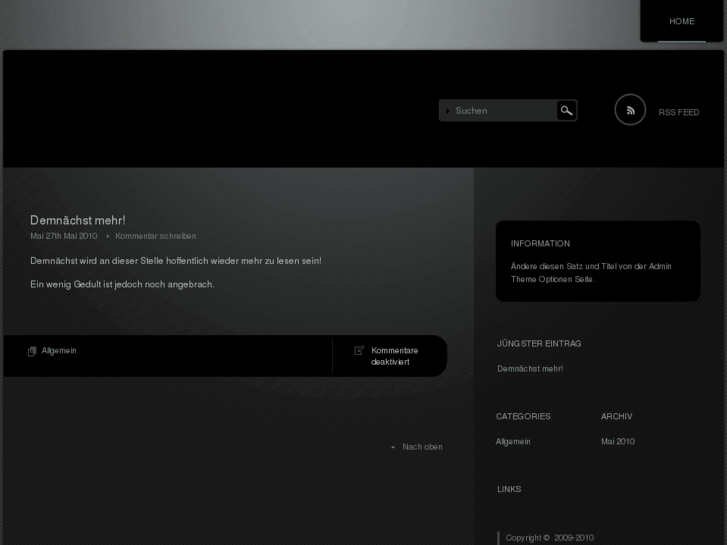The height and width of the screenshot is (545, 727).
Task: Click the category icon beside Allgemein in post footer
Action: [32, 352]
